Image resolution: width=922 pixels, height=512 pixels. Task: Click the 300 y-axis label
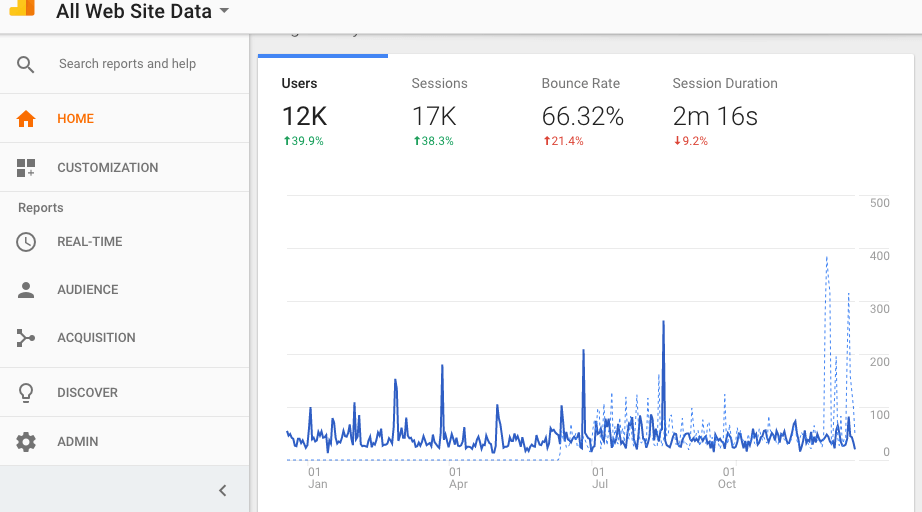coord(880,309)
